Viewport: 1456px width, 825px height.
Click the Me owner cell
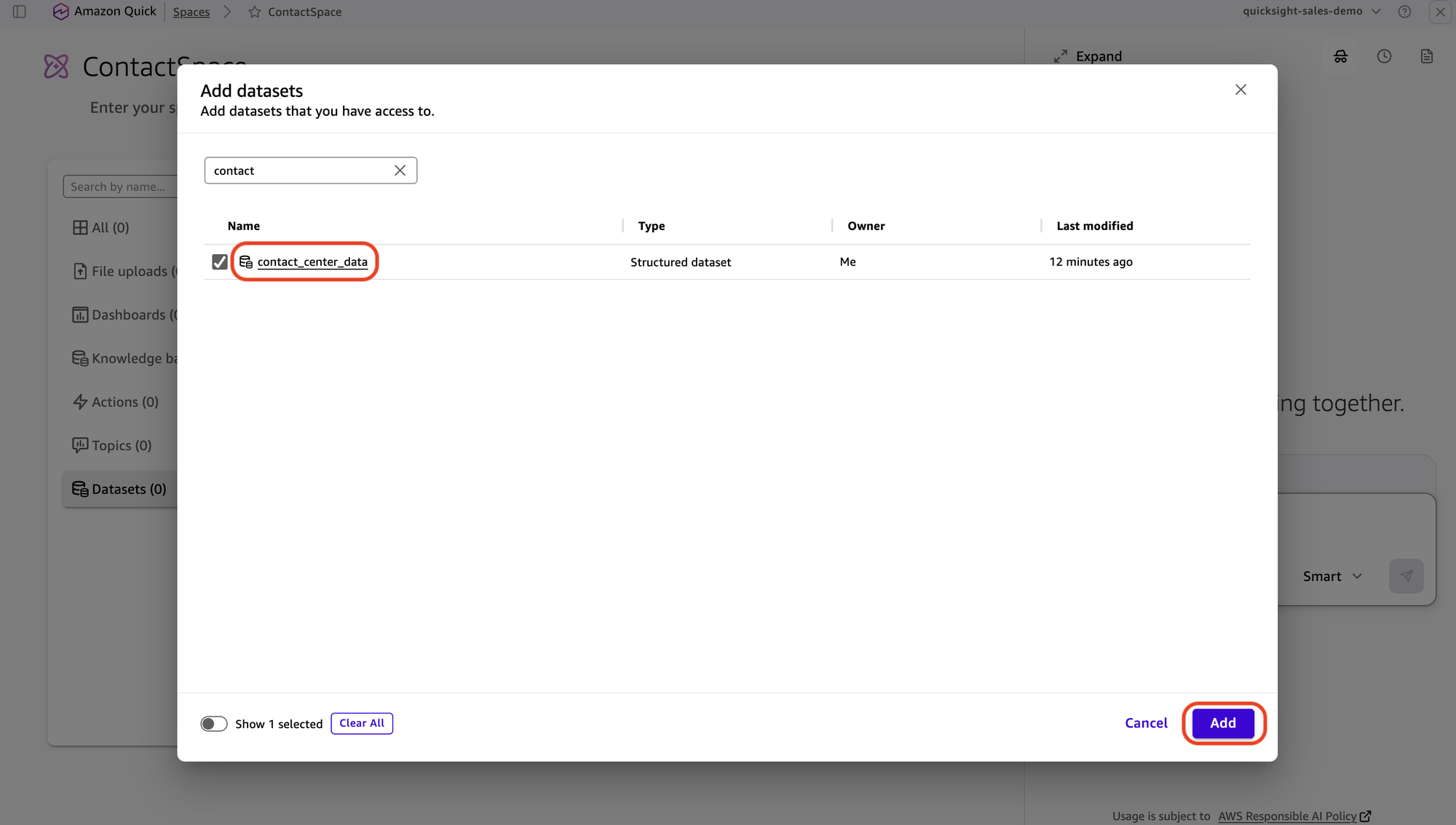point(847,262)
